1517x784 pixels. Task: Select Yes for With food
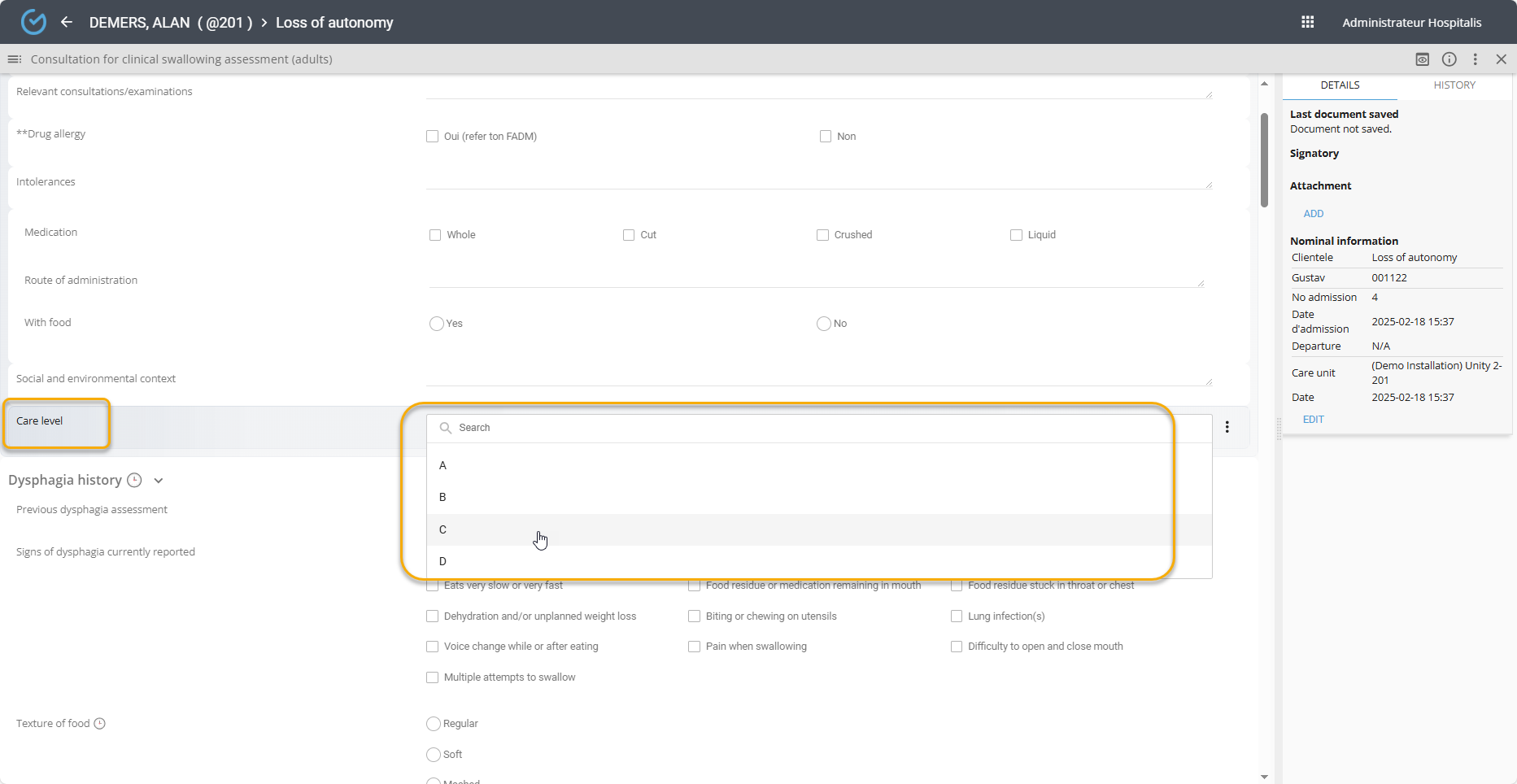coord(437,324)
